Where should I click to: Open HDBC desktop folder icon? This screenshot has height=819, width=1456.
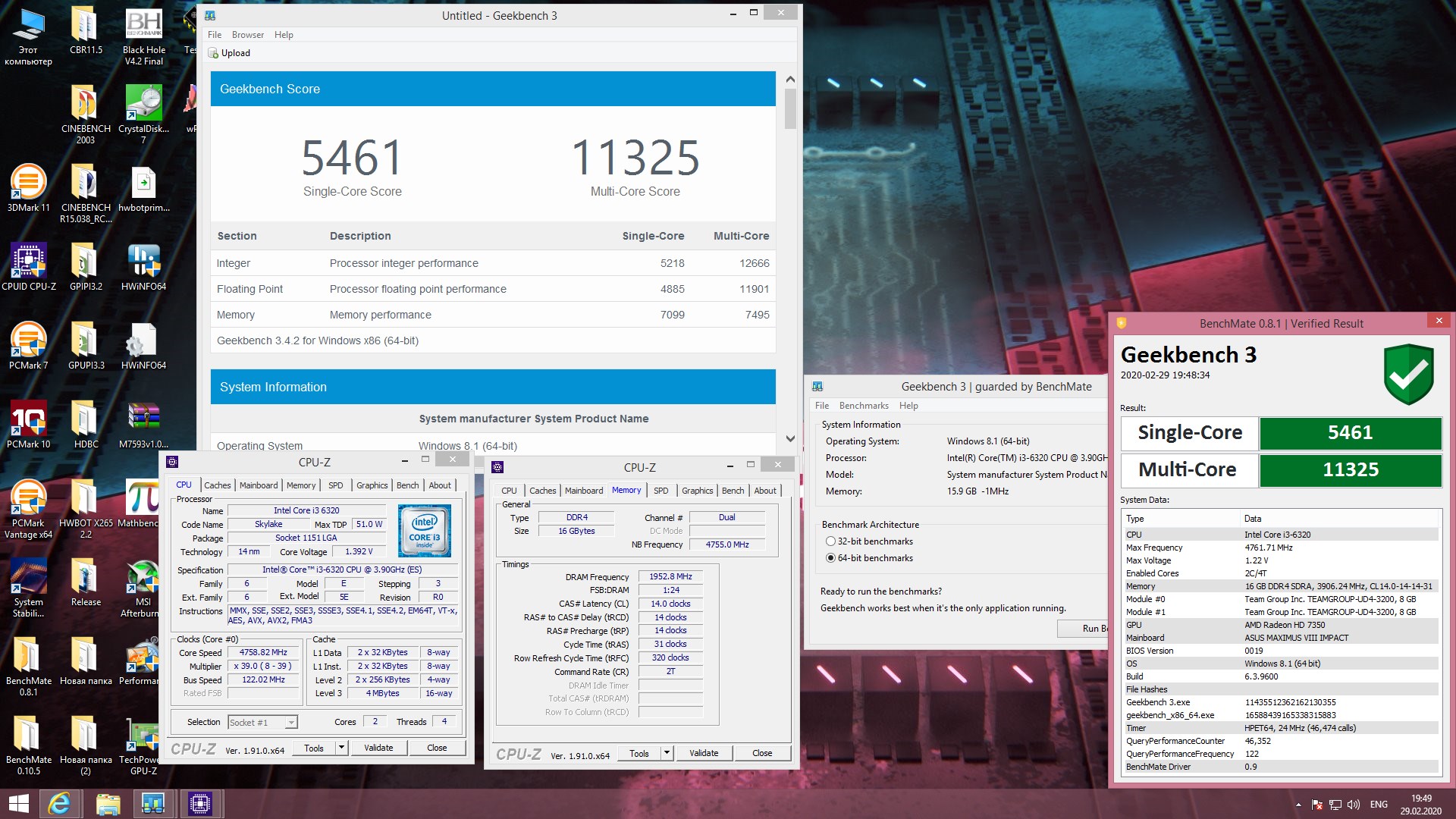point(85,424)
